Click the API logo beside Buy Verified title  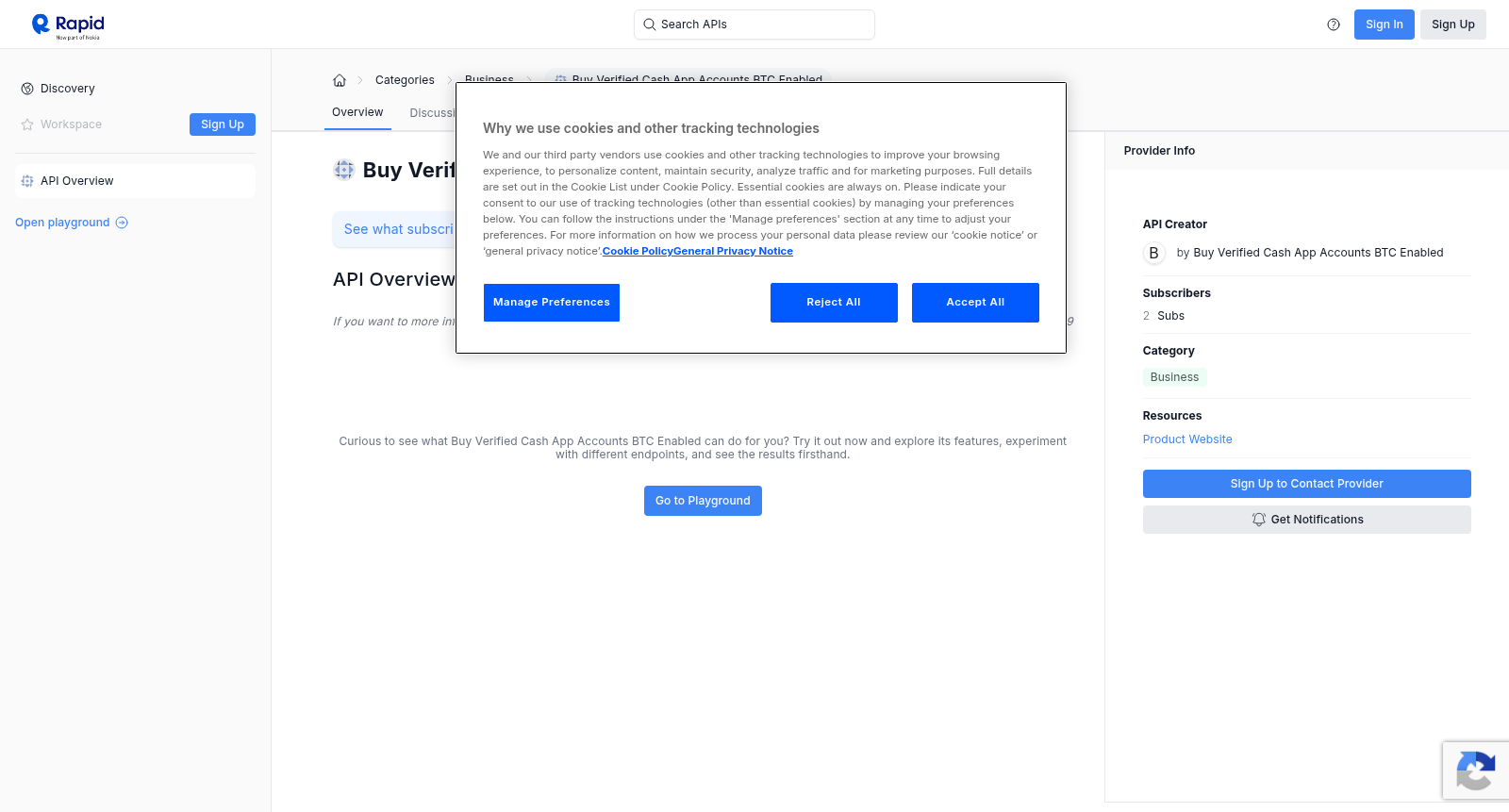(x=344, y=170)
